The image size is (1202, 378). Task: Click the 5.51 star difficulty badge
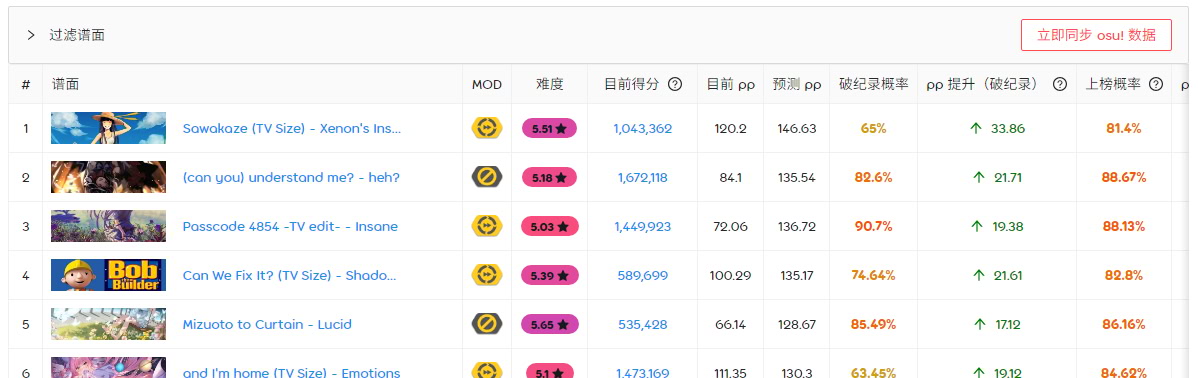(x=550, y=128)
